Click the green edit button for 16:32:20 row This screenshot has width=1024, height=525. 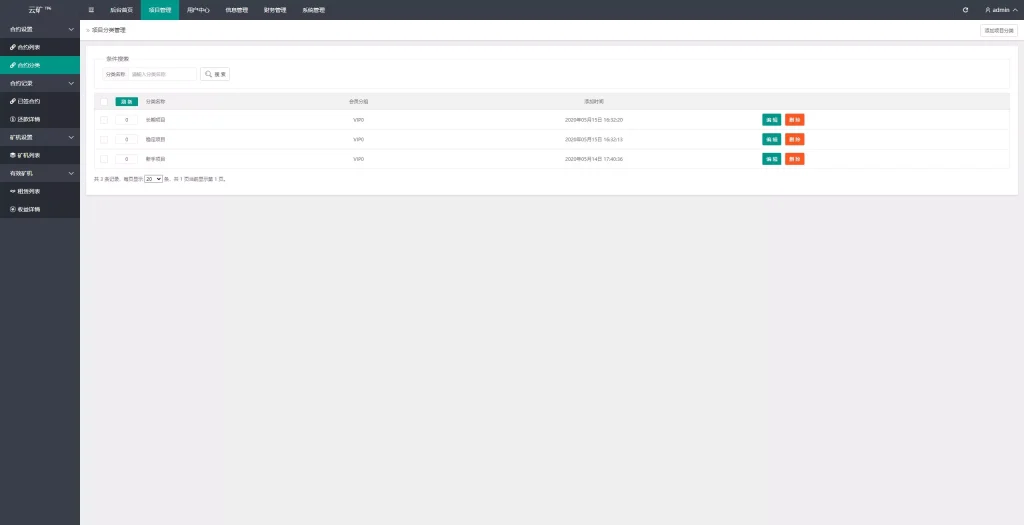[771, 120]
